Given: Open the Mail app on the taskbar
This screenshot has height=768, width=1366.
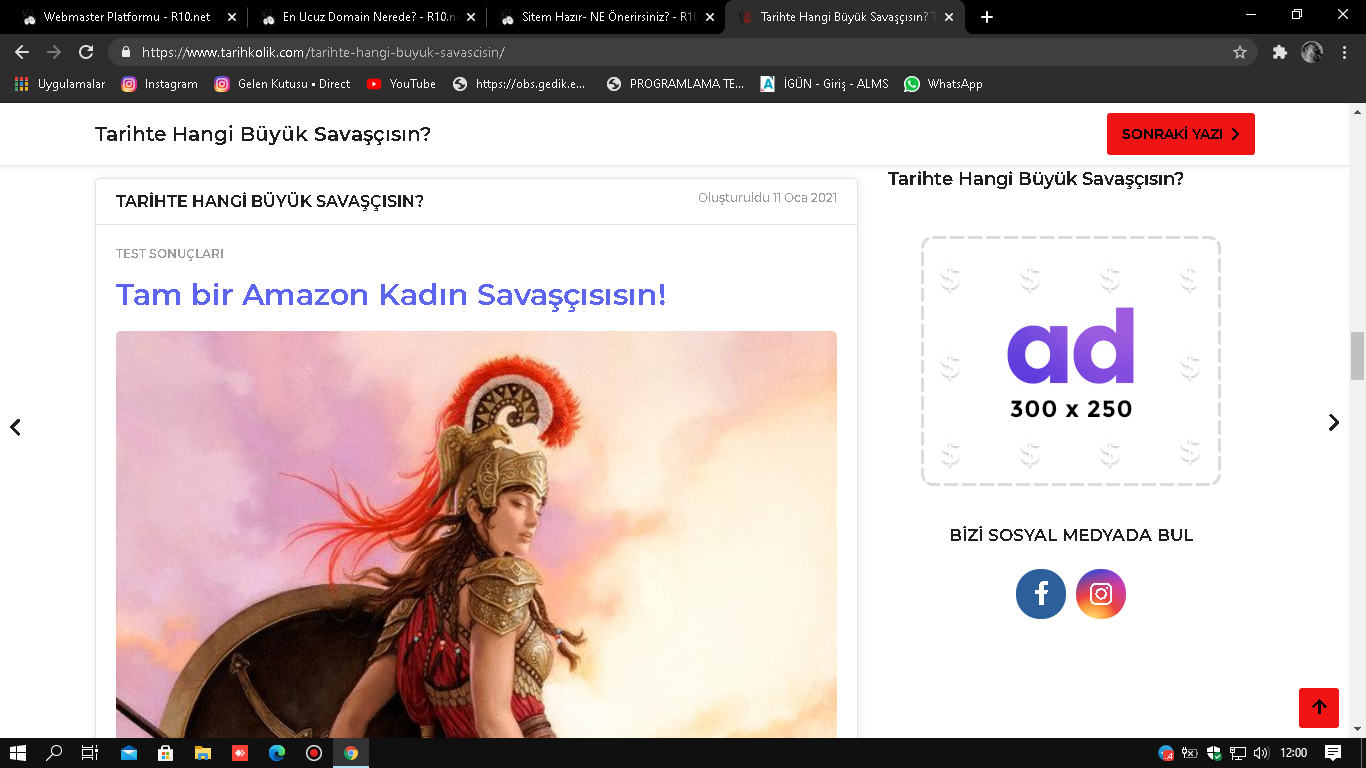Looking at the screenshot, I should 129,753.
